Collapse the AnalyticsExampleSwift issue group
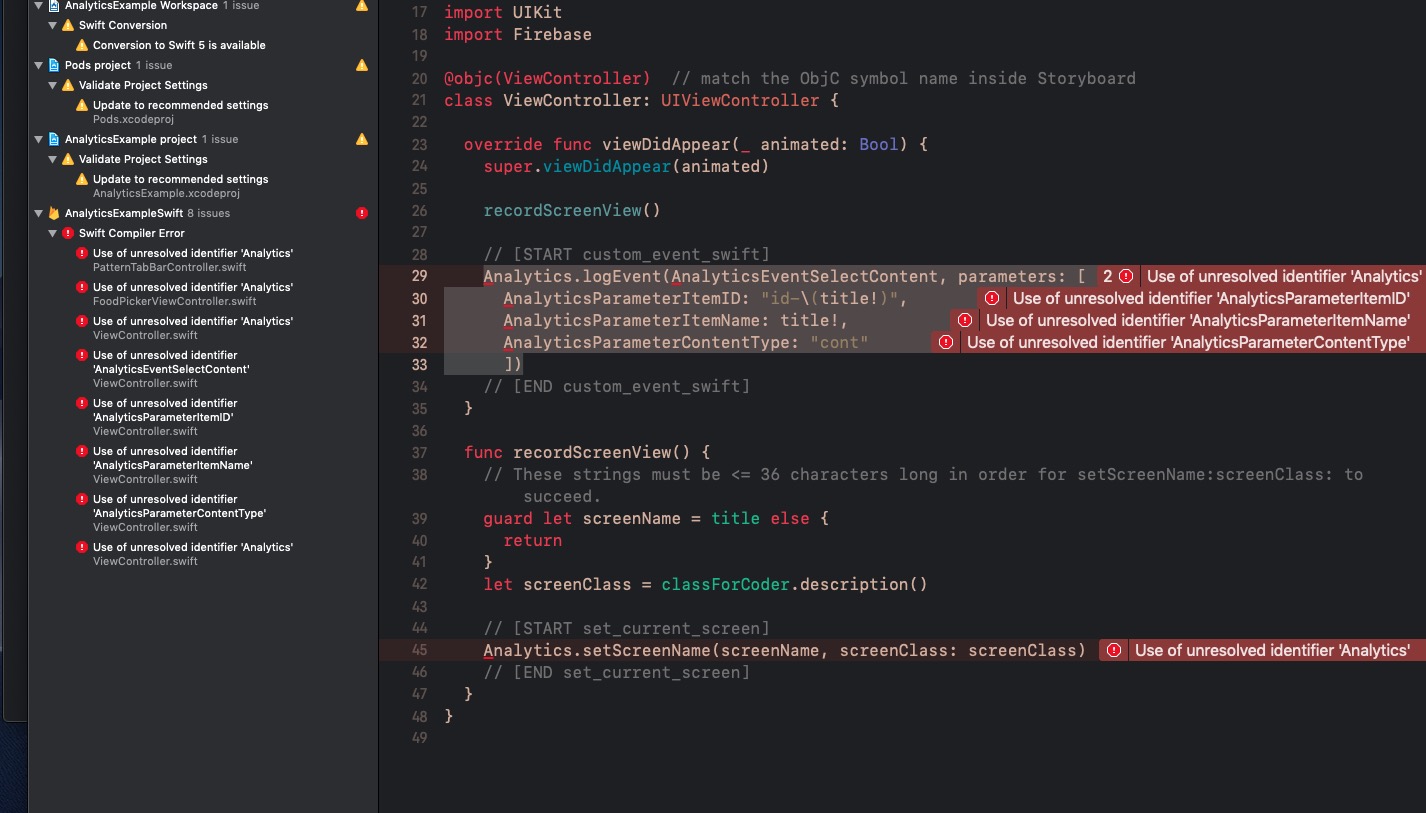This screenshot has height=813, width=1426. (38, 213)
